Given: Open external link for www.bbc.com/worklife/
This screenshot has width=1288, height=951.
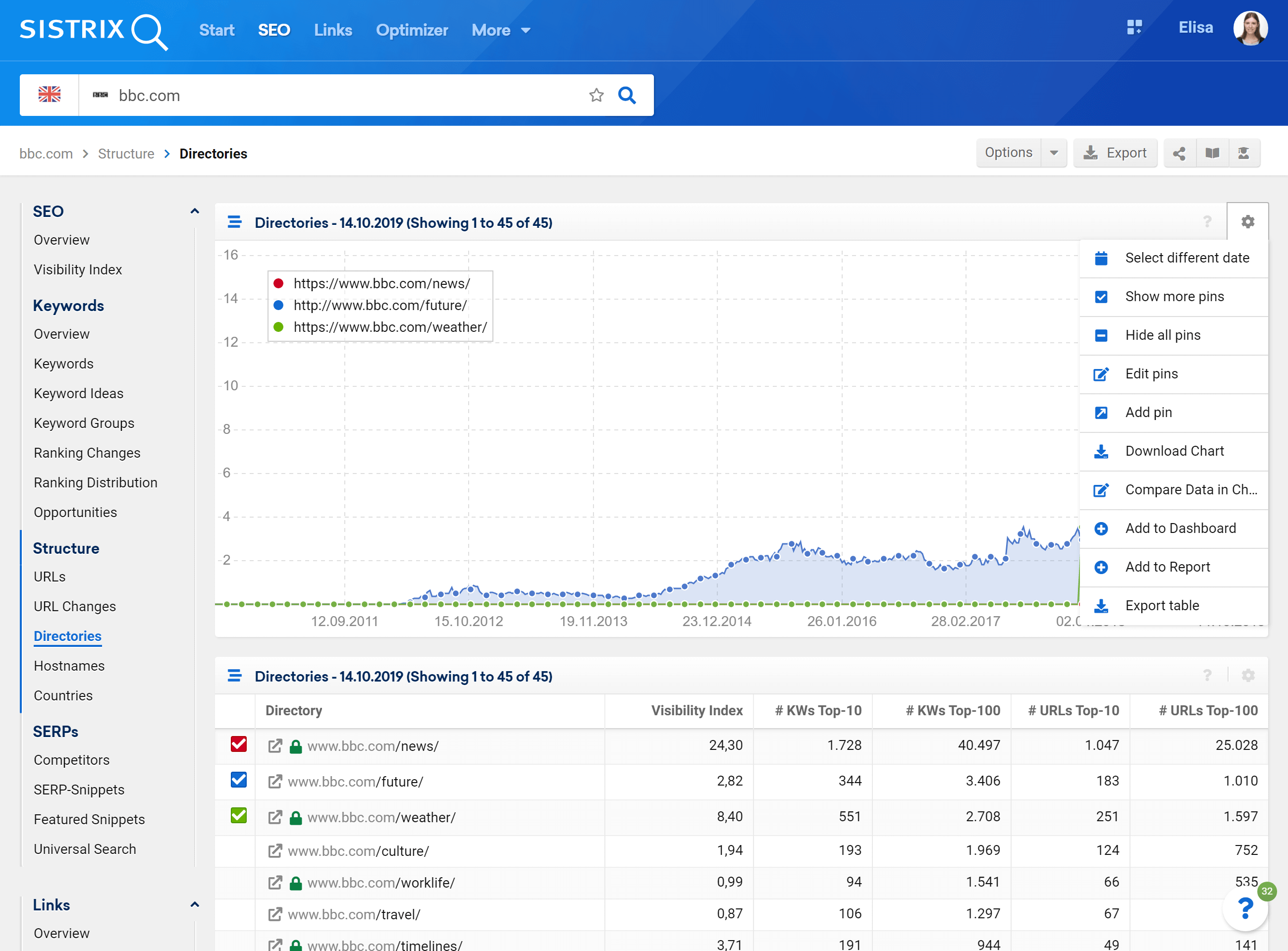Looking at the screenshot, I should click(275, 883).
